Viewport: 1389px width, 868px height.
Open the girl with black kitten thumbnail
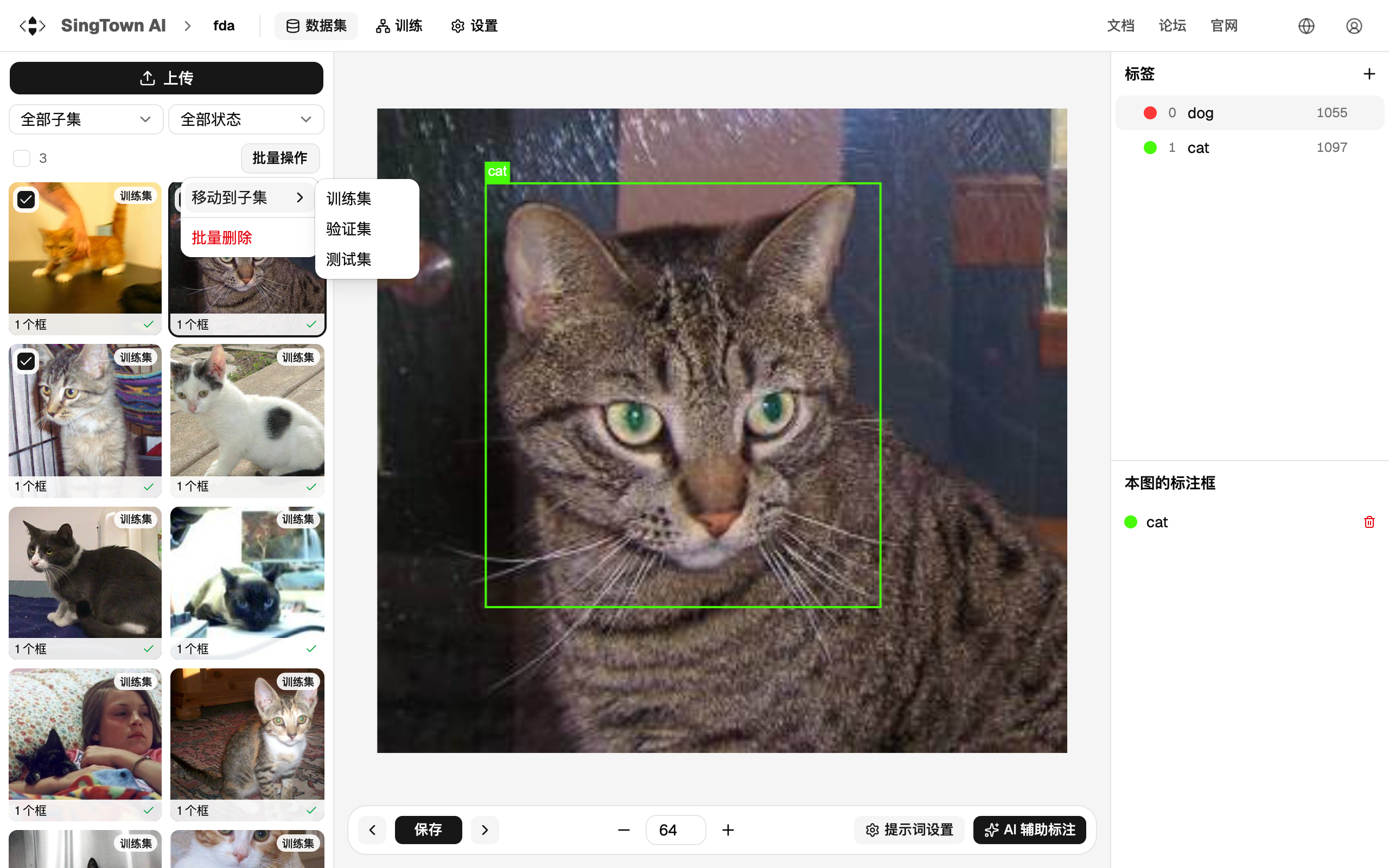tap(85, 744)
